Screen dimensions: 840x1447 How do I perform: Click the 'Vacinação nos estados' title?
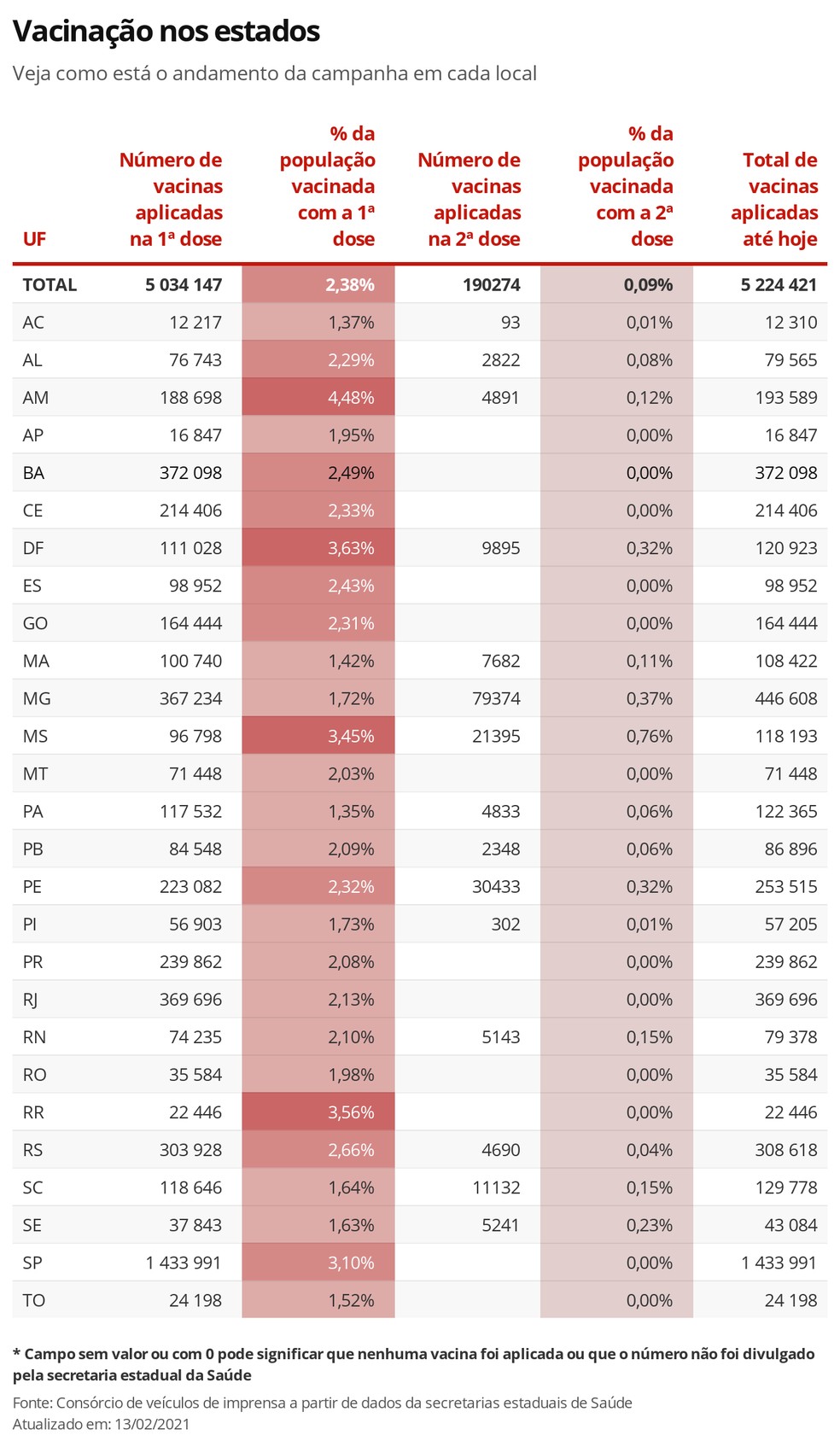[166, 32]
